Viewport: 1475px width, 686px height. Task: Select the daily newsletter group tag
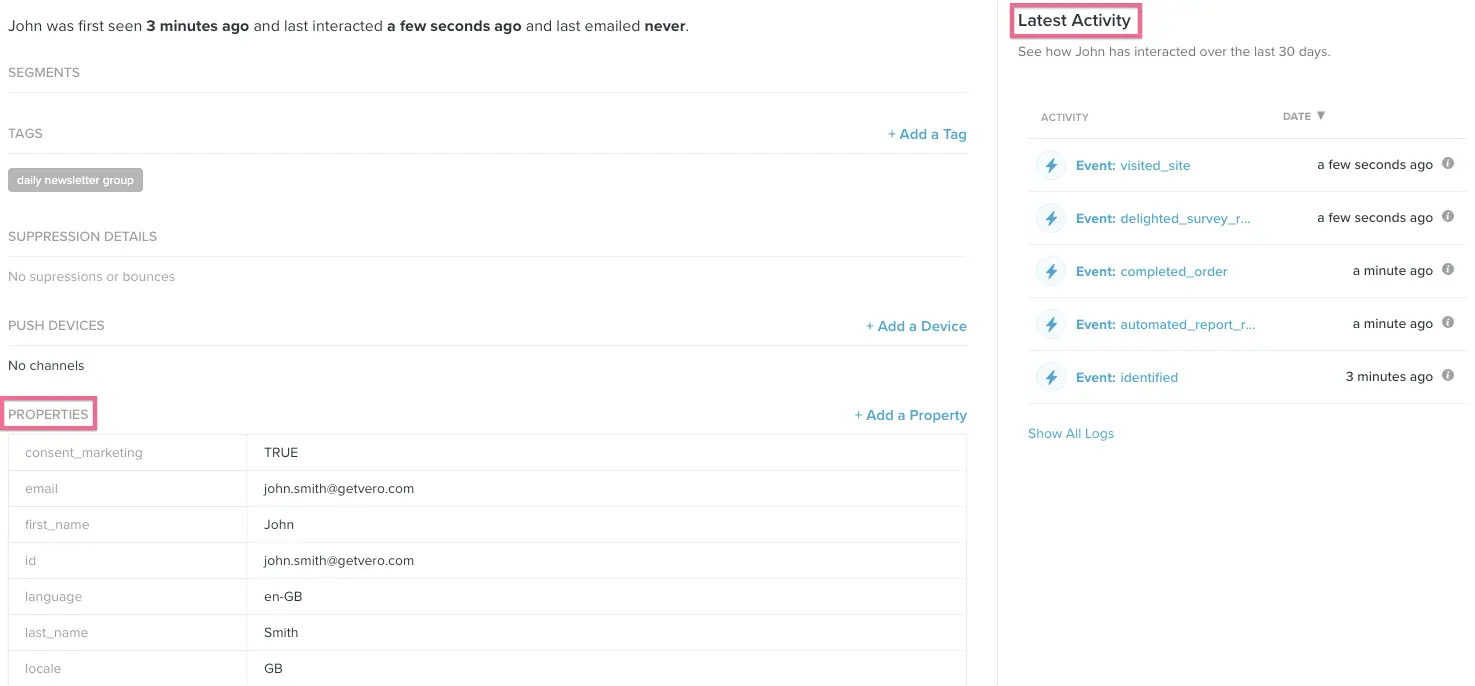(75, 180)
